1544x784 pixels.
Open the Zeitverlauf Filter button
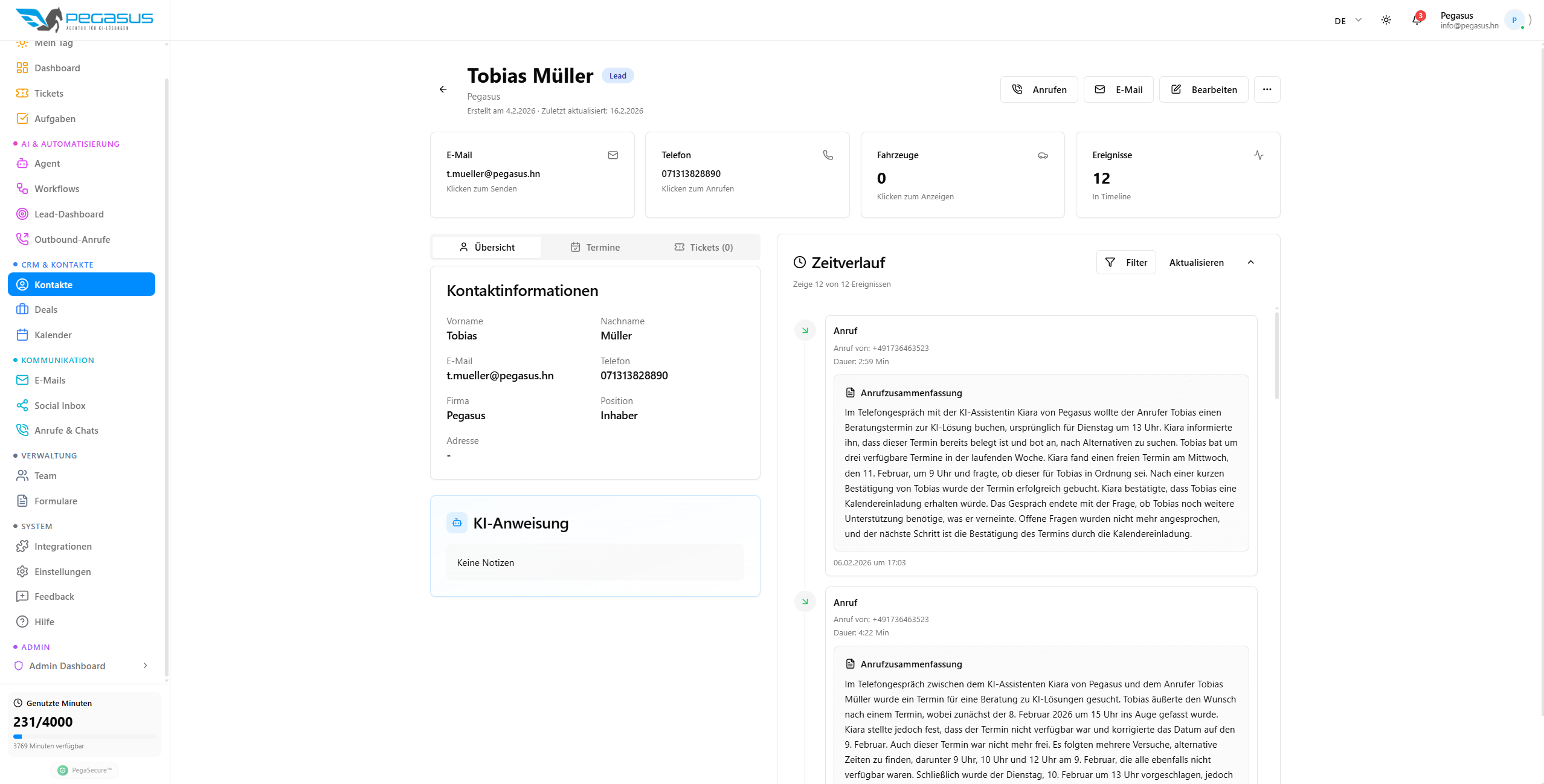[x=1126, y=262]
